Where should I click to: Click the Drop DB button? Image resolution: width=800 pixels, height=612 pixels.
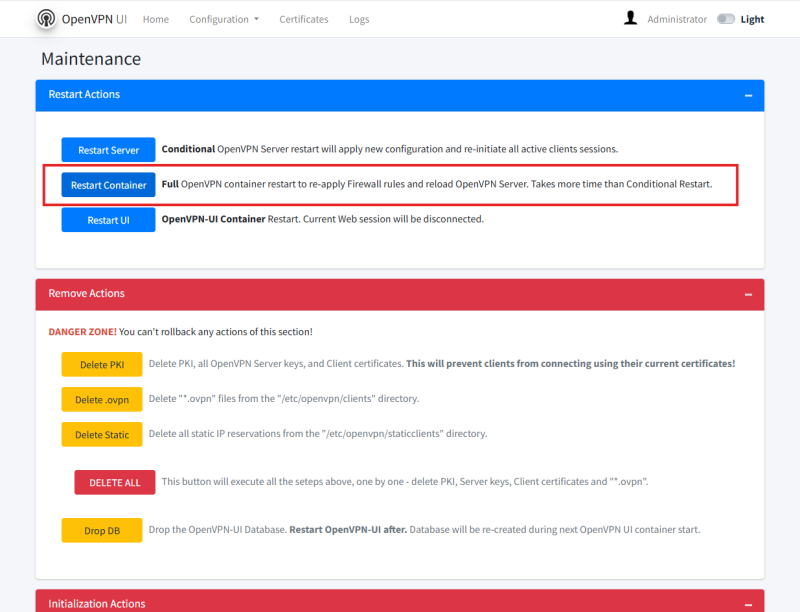click(102, 530)
